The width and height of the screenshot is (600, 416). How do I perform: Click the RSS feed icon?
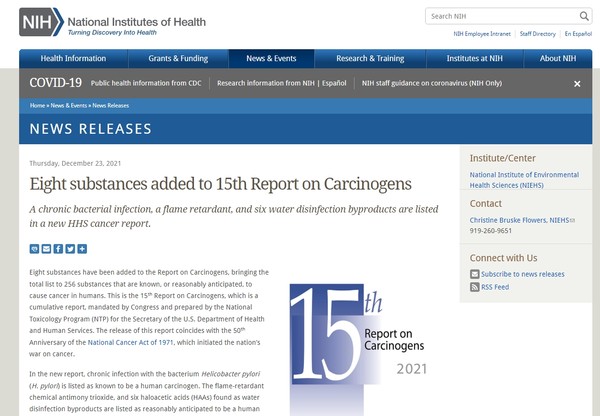coord(474,287)
